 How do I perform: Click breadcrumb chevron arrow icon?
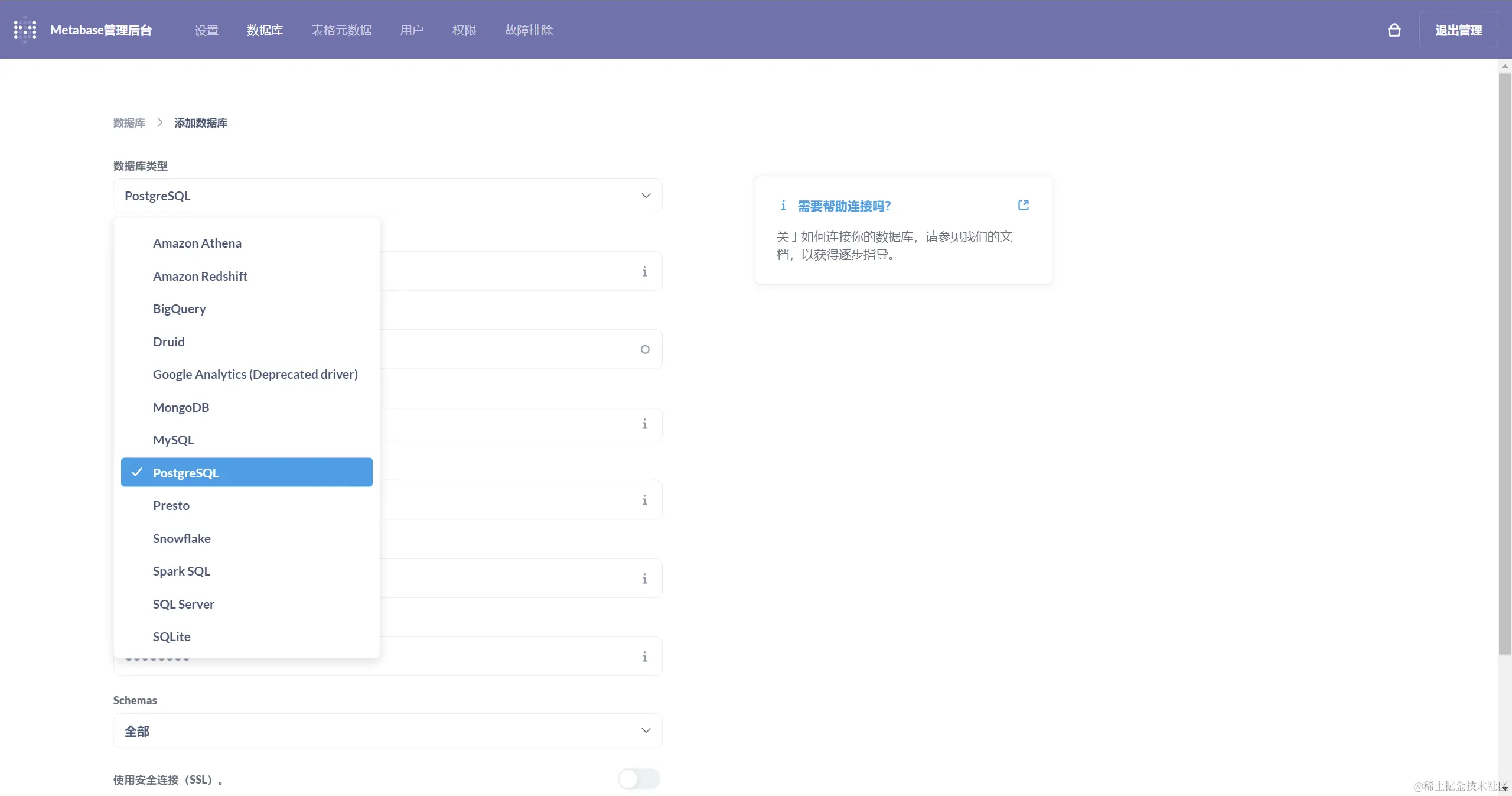tap(159, 122)
